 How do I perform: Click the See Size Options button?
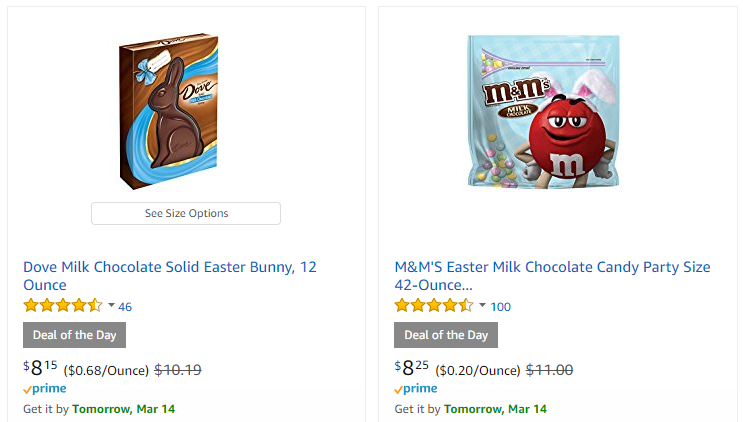point(186,213)
